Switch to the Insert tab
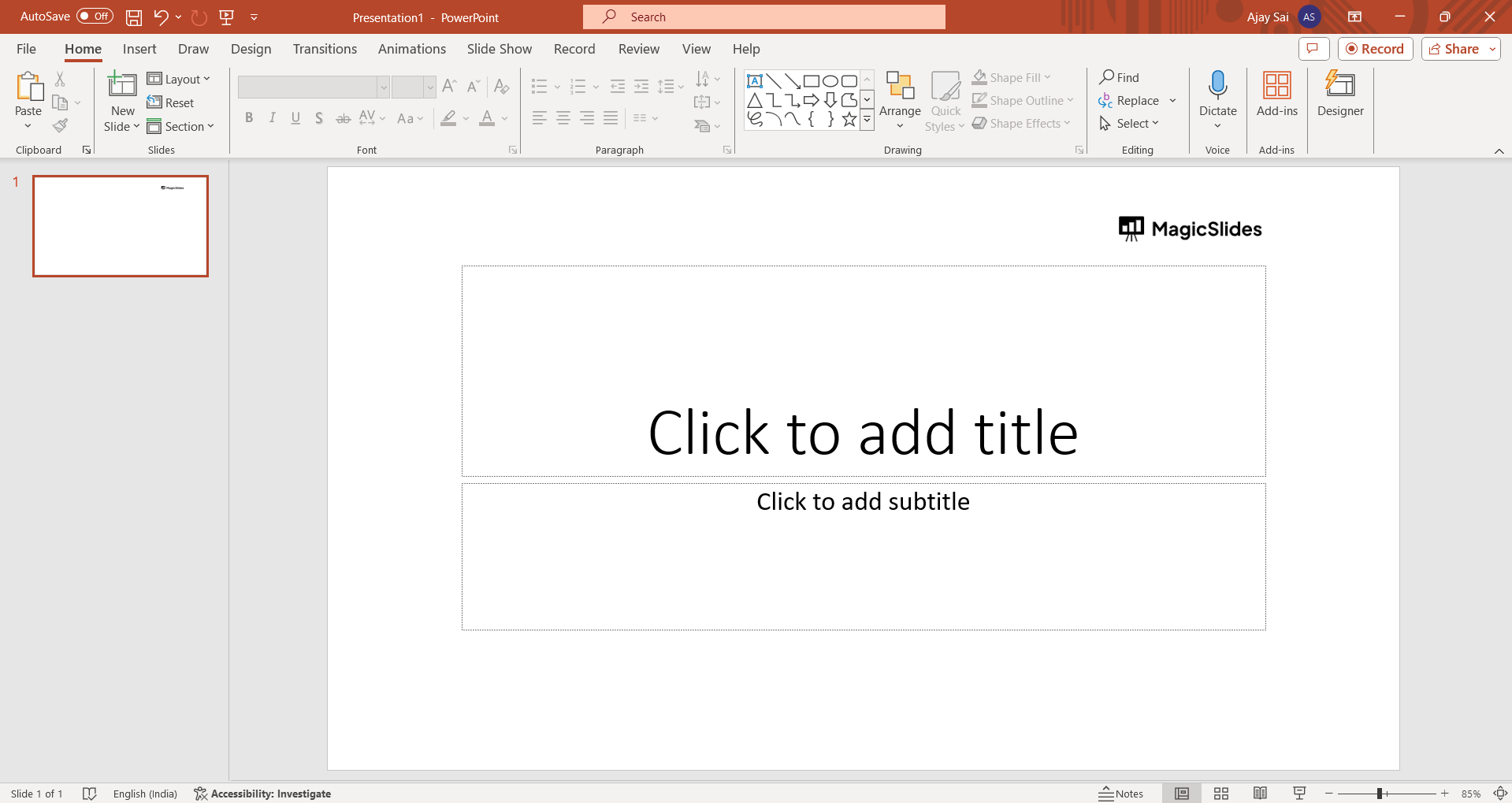Viewport: 1512px width, 803px height. [x=139, y=49]
